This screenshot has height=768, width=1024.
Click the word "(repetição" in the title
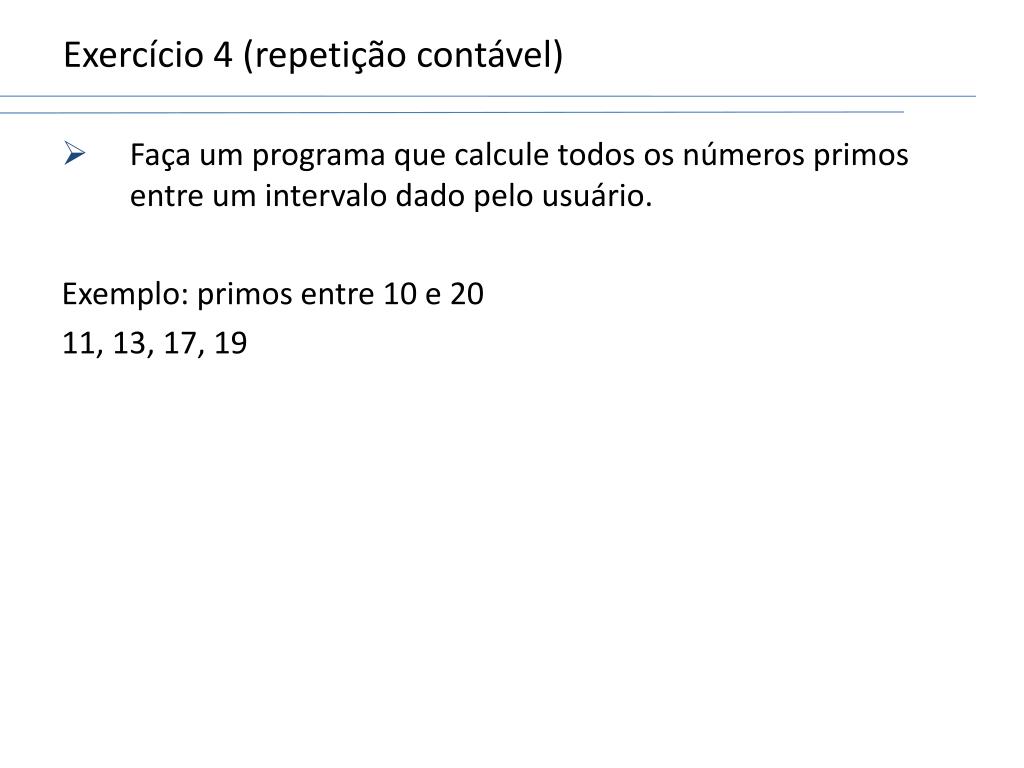tap(325, 56)
